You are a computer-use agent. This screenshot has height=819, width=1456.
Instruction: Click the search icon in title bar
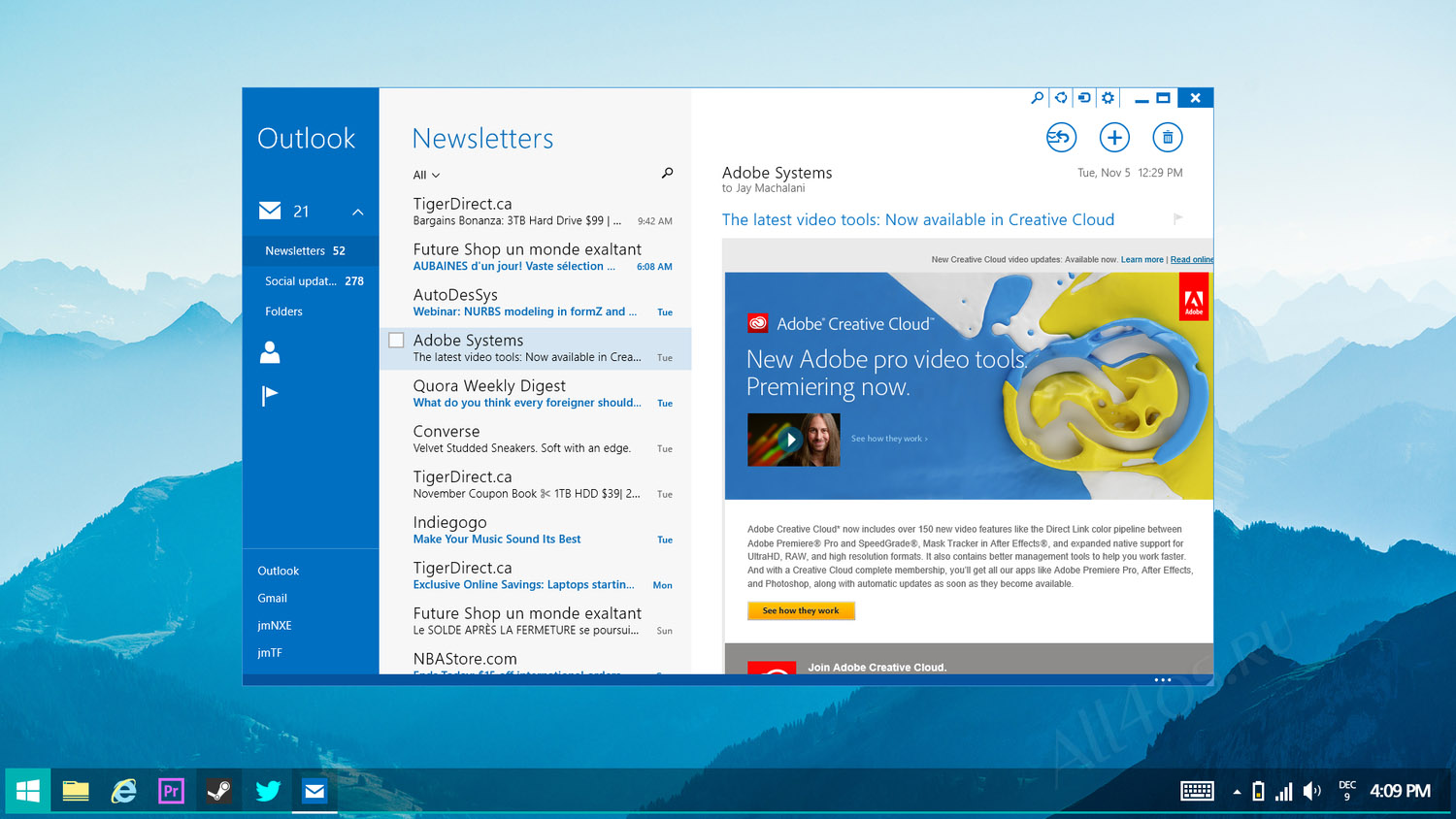tap(1037, 98)
